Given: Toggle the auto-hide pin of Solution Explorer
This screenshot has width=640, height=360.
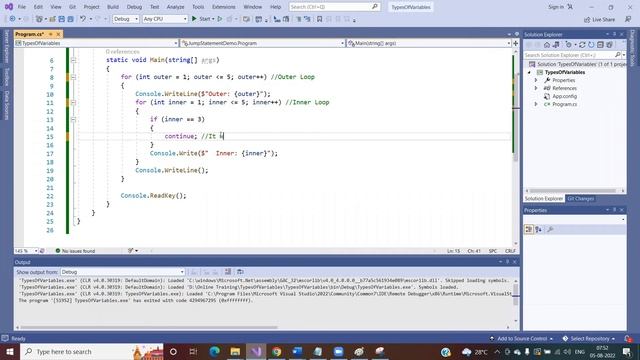Looking at the screenshot, I should click(x=614, y=34).
